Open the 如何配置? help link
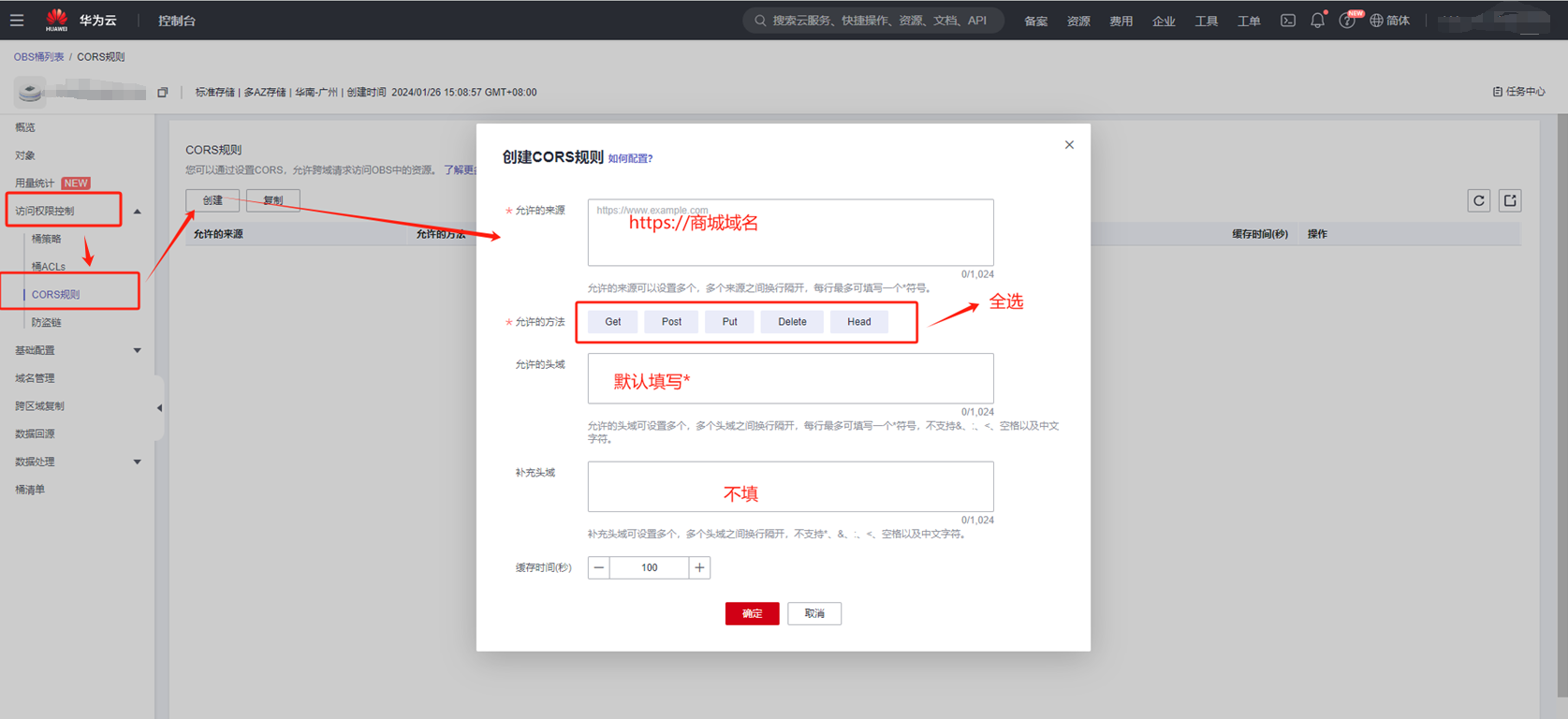1568x719 pixels. pos(630,158)
